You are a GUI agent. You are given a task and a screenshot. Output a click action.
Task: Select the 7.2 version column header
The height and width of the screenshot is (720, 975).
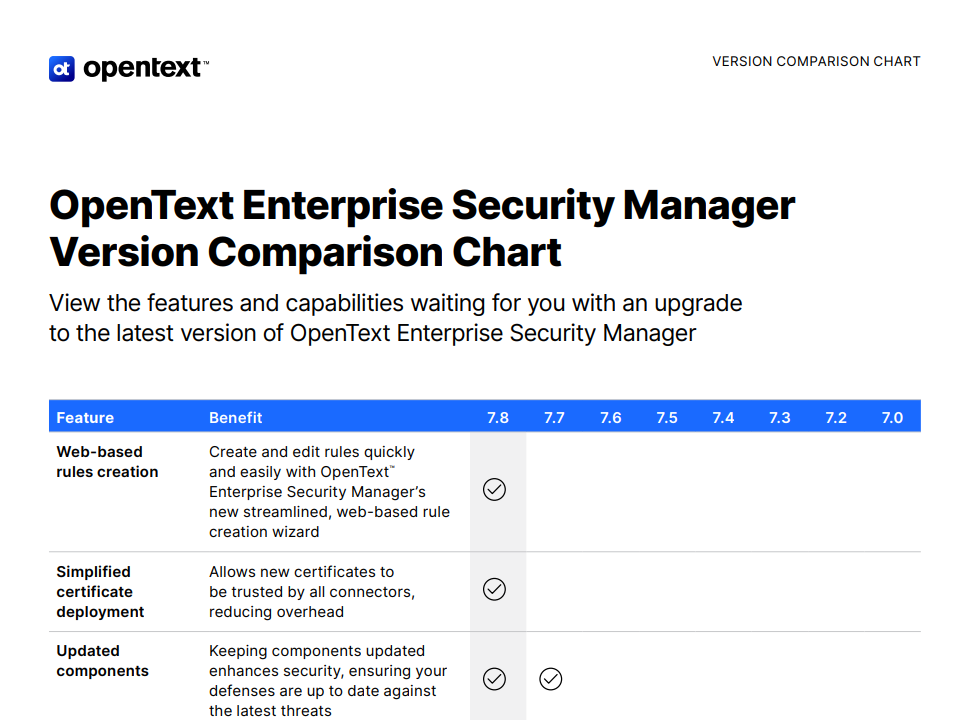[x=836, y=418]
